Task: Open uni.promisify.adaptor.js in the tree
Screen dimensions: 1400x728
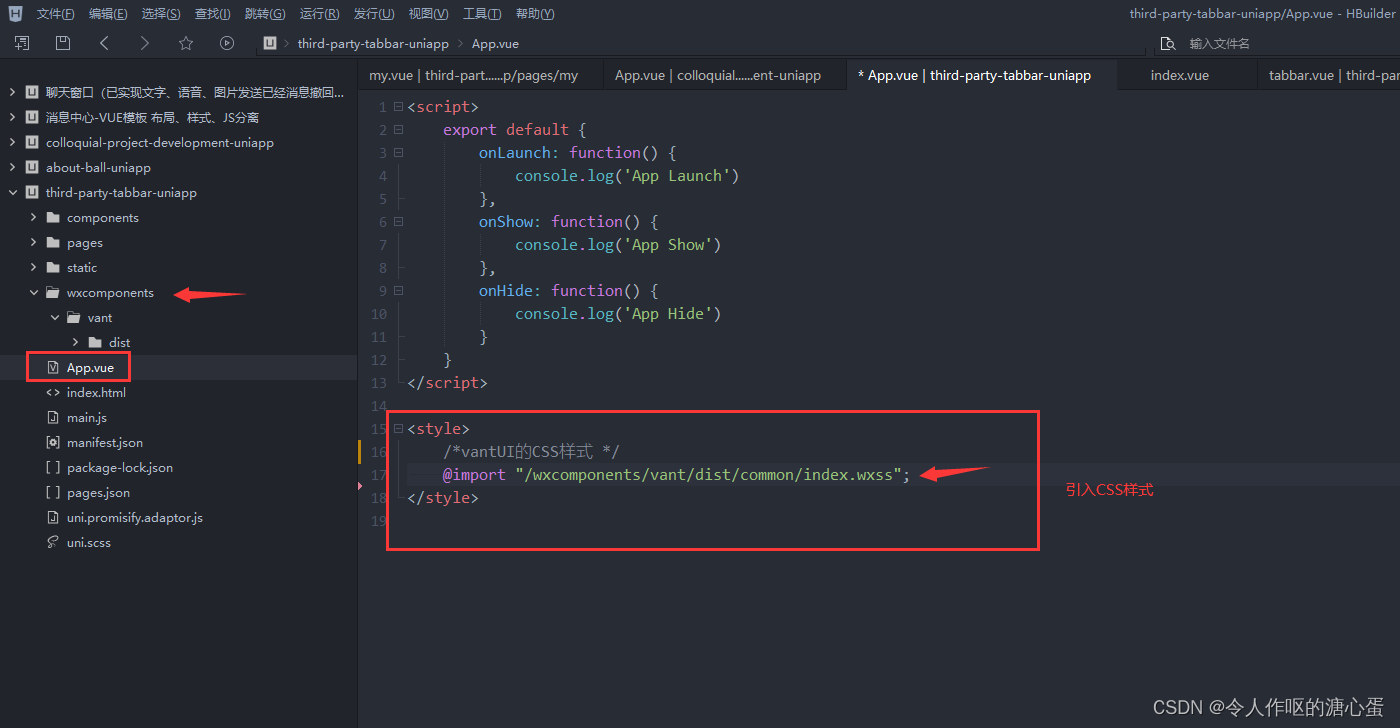Action: pos(135,517)
